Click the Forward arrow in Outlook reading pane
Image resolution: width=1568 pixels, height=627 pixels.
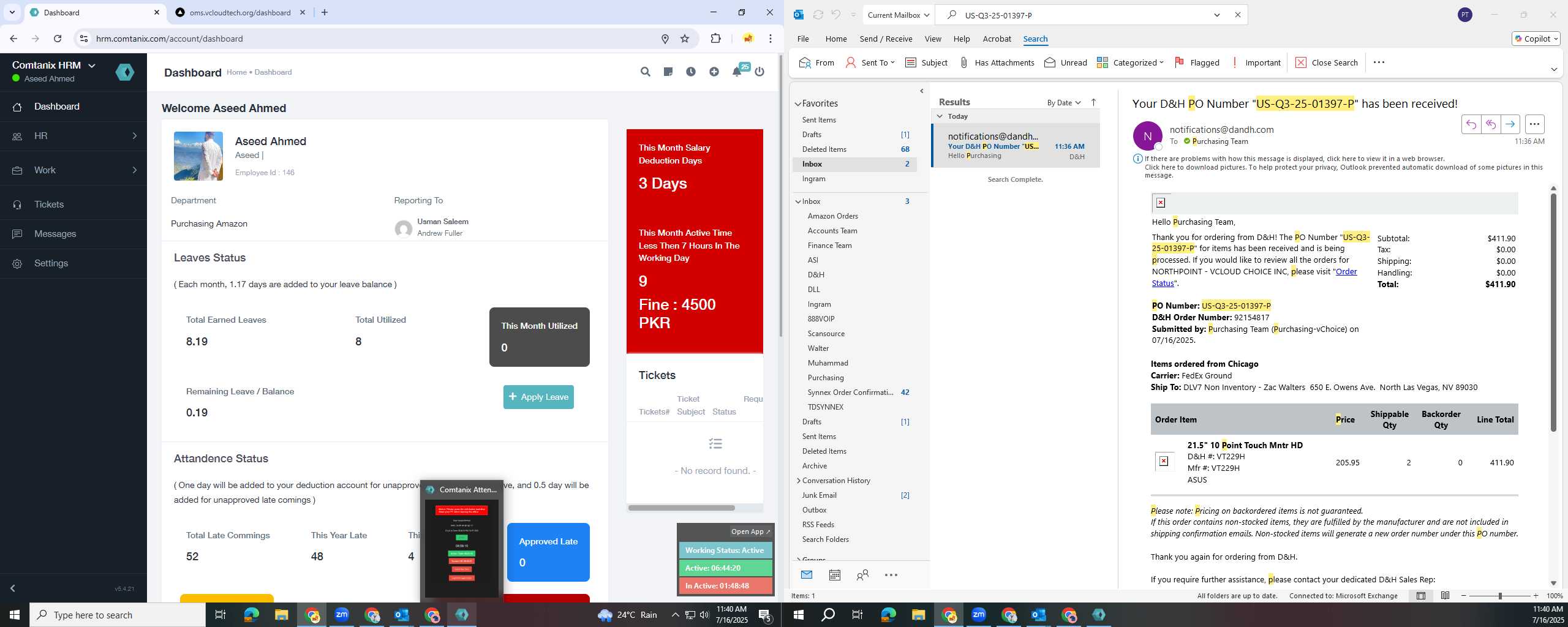[x=1510, y=124]
